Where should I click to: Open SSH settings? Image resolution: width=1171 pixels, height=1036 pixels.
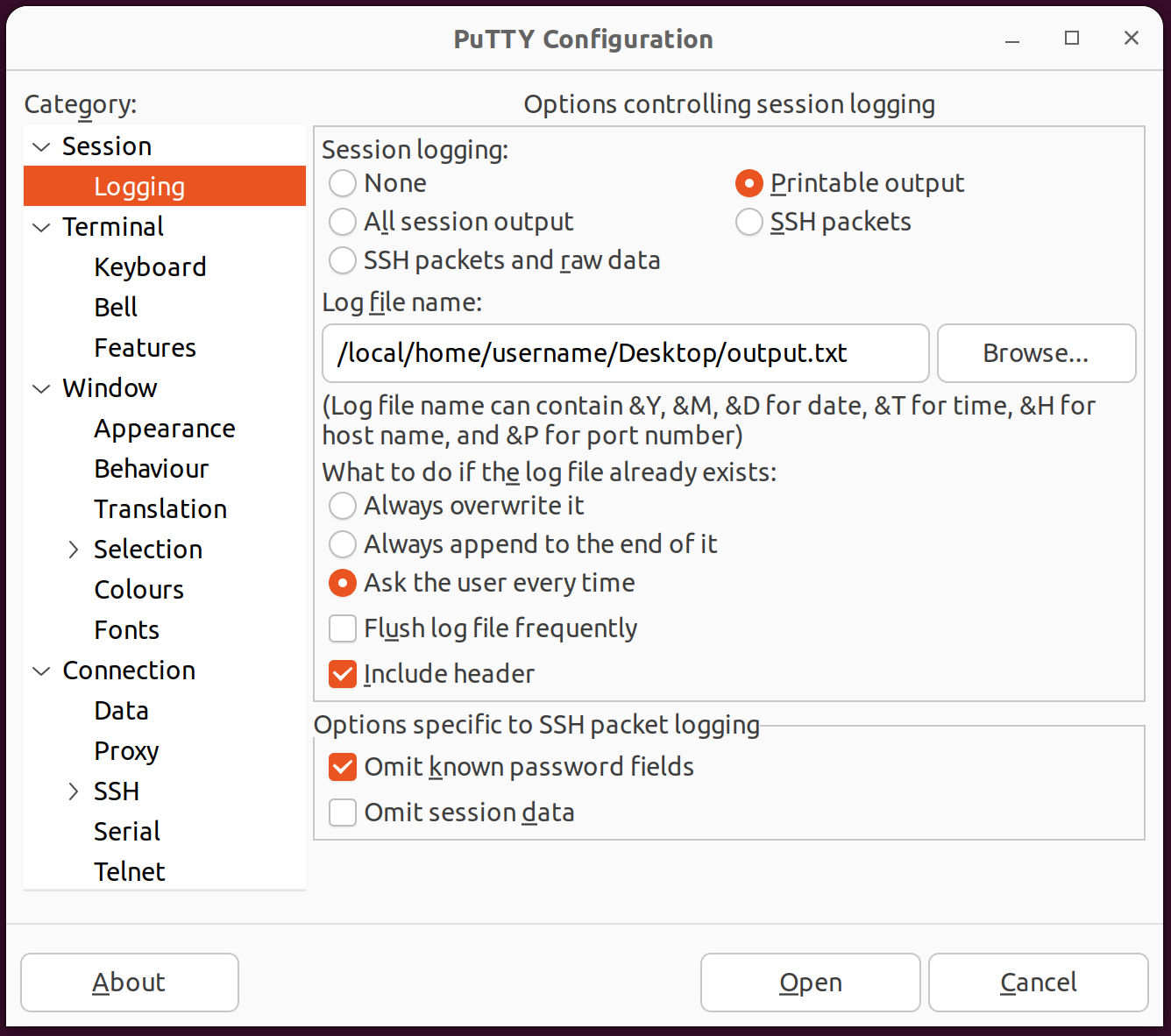tap(117, 791)
